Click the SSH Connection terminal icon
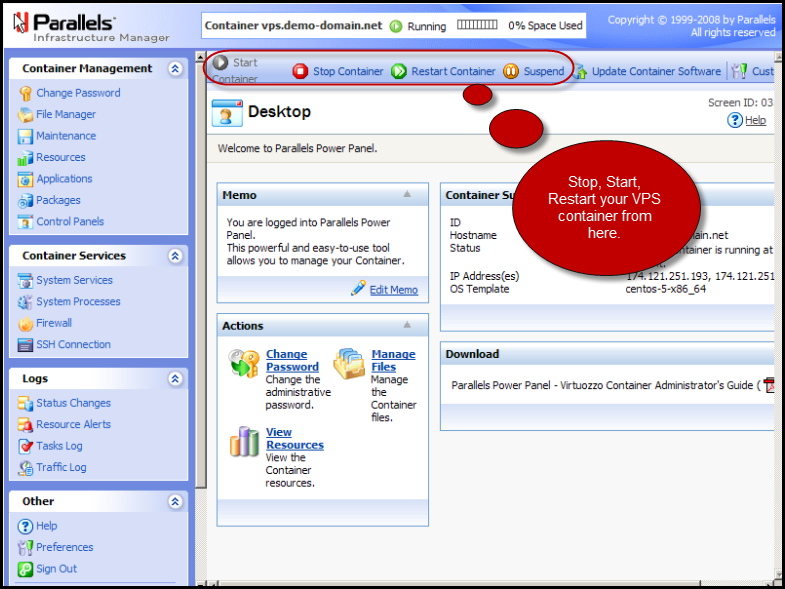This screenshot has height=589, width=785. click(x=25, y=345)
